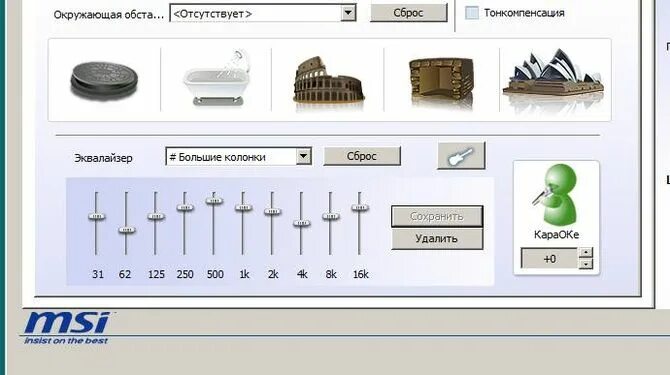Click the 31 Hz equalizer slider handle
This screenshot has height=375, width=670.
pos(97,217)
